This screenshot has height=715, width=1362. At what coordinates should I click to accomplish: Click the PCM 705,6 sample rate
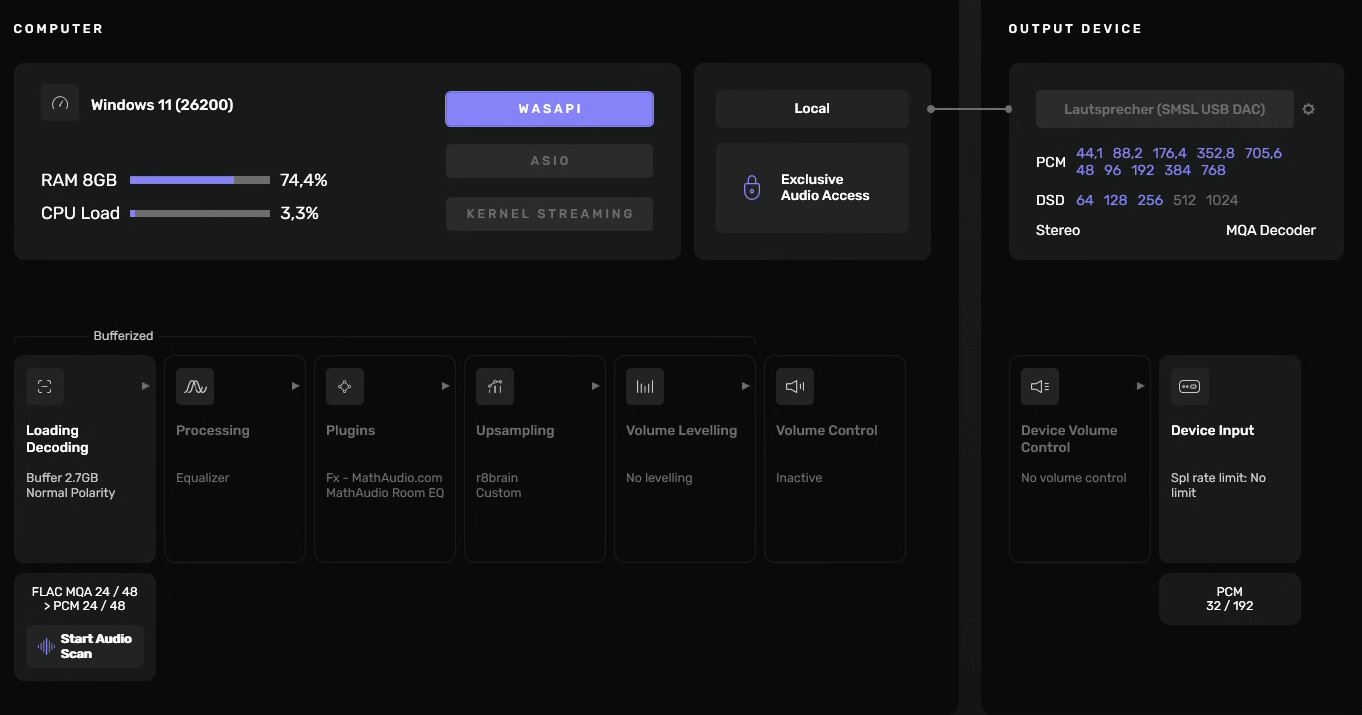click(1263, 153)
